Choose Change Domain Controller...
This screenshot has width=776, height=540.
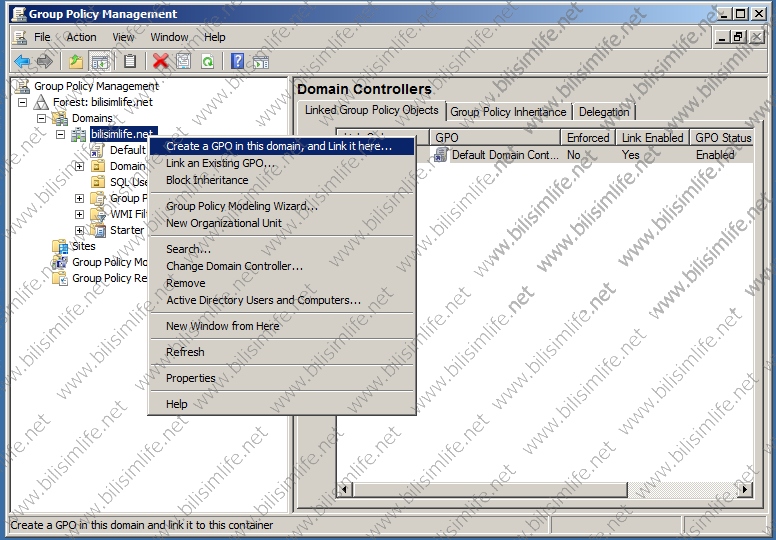(282, 266)
